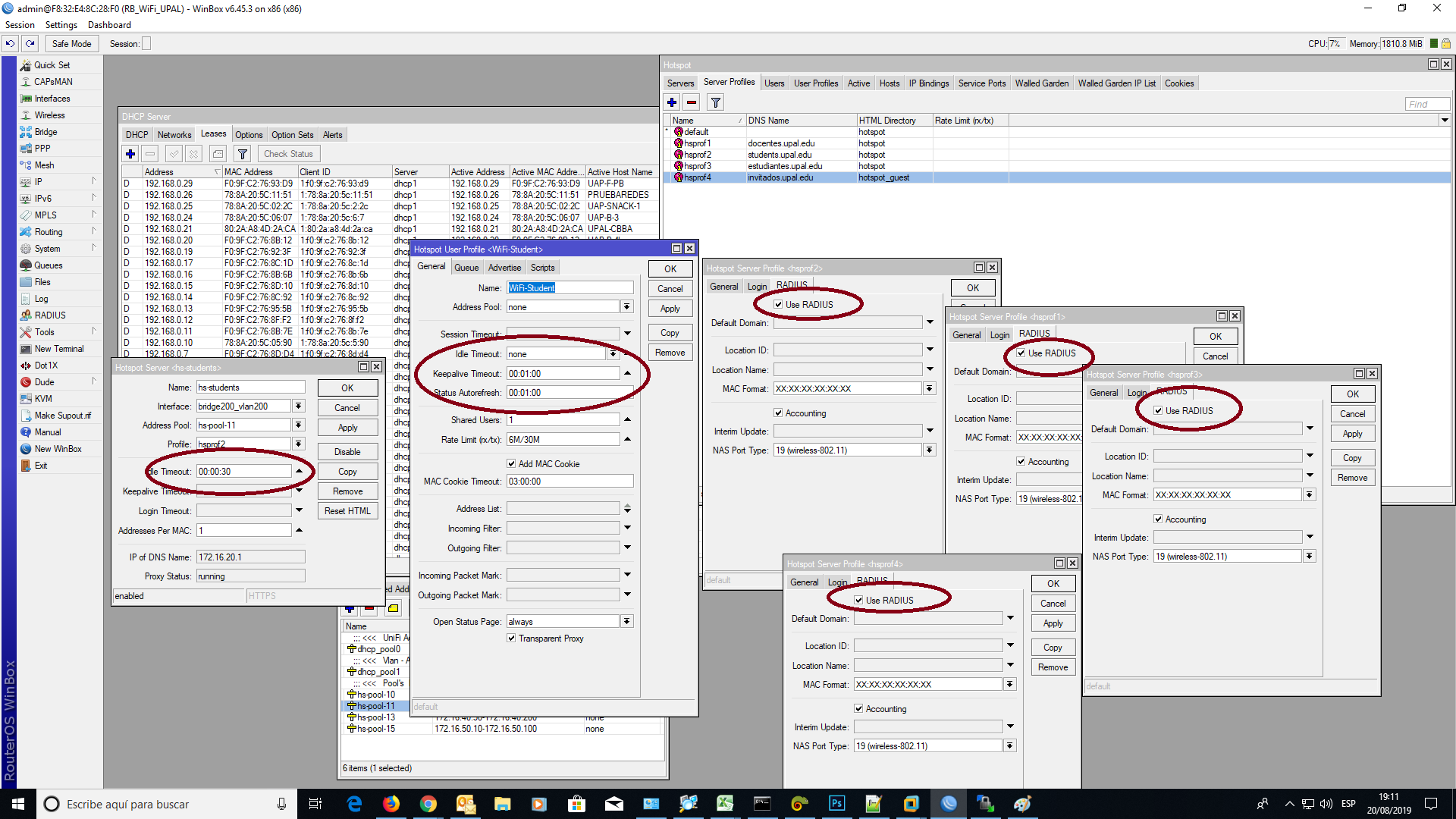Open the Queue tab in Hotspot User Profile

(x=466, y=267)
